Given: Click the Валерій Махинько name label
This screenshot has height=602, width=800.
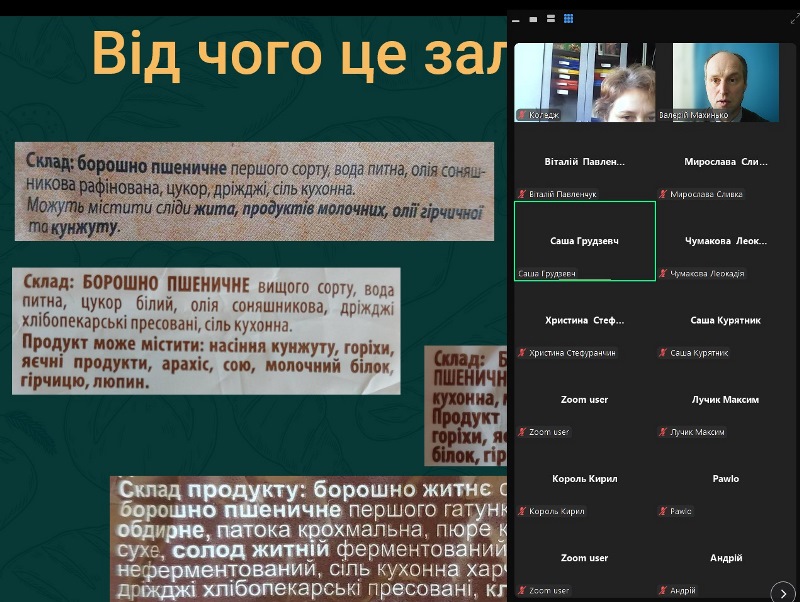Looking at the screenshot, I should (693, 115).
